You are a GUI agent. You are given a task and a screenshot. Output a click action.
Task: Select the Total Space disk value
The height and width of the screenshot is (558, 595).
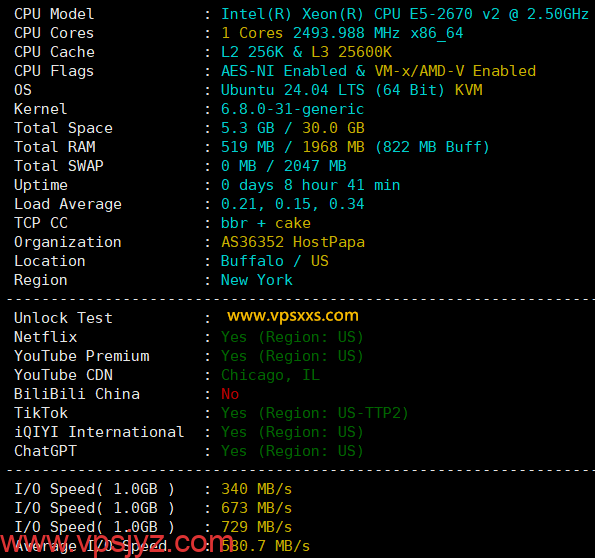[x=293, y=128]
